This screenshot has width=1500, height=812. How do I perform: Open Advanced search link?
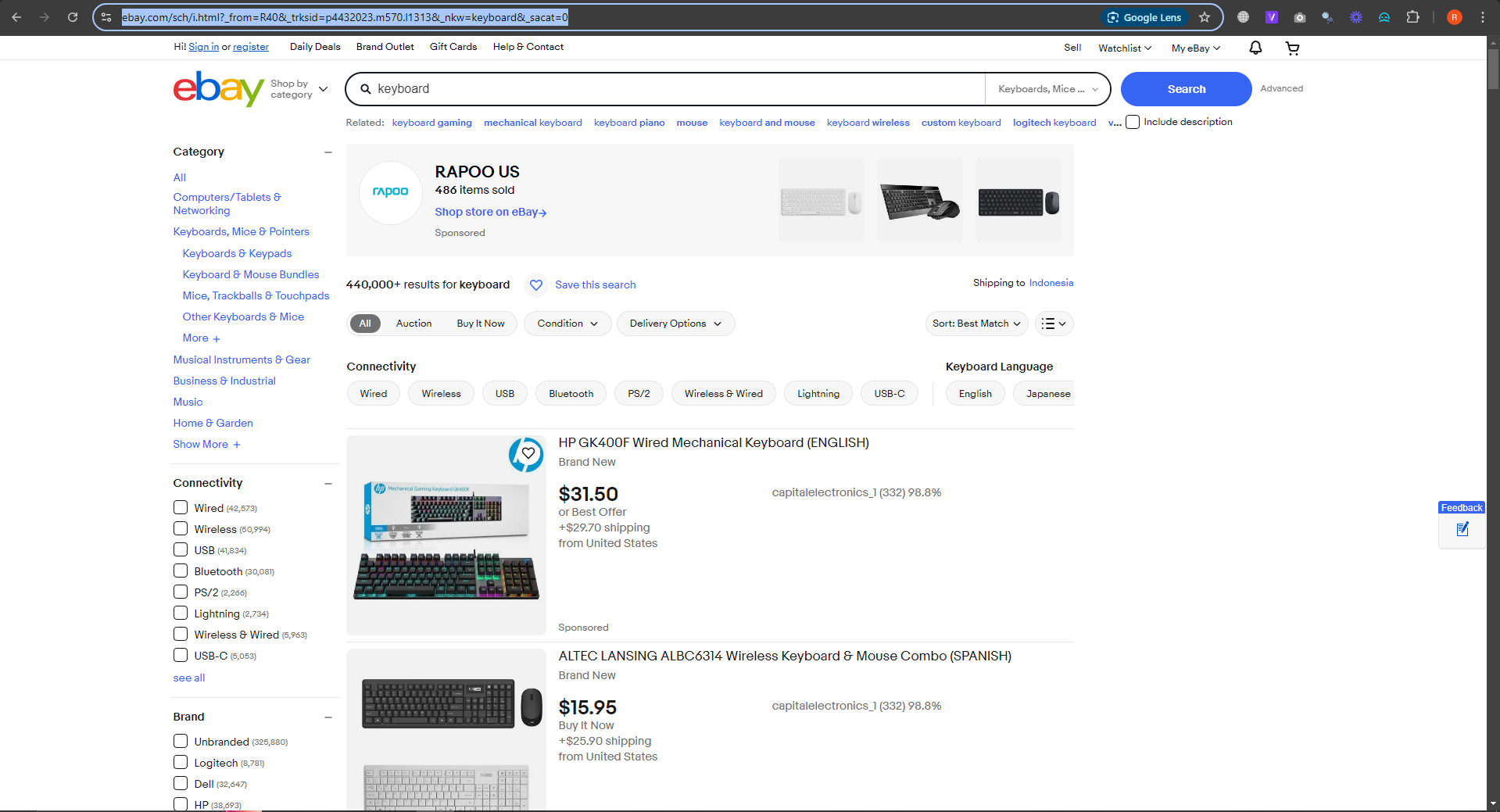(1281, 88)
